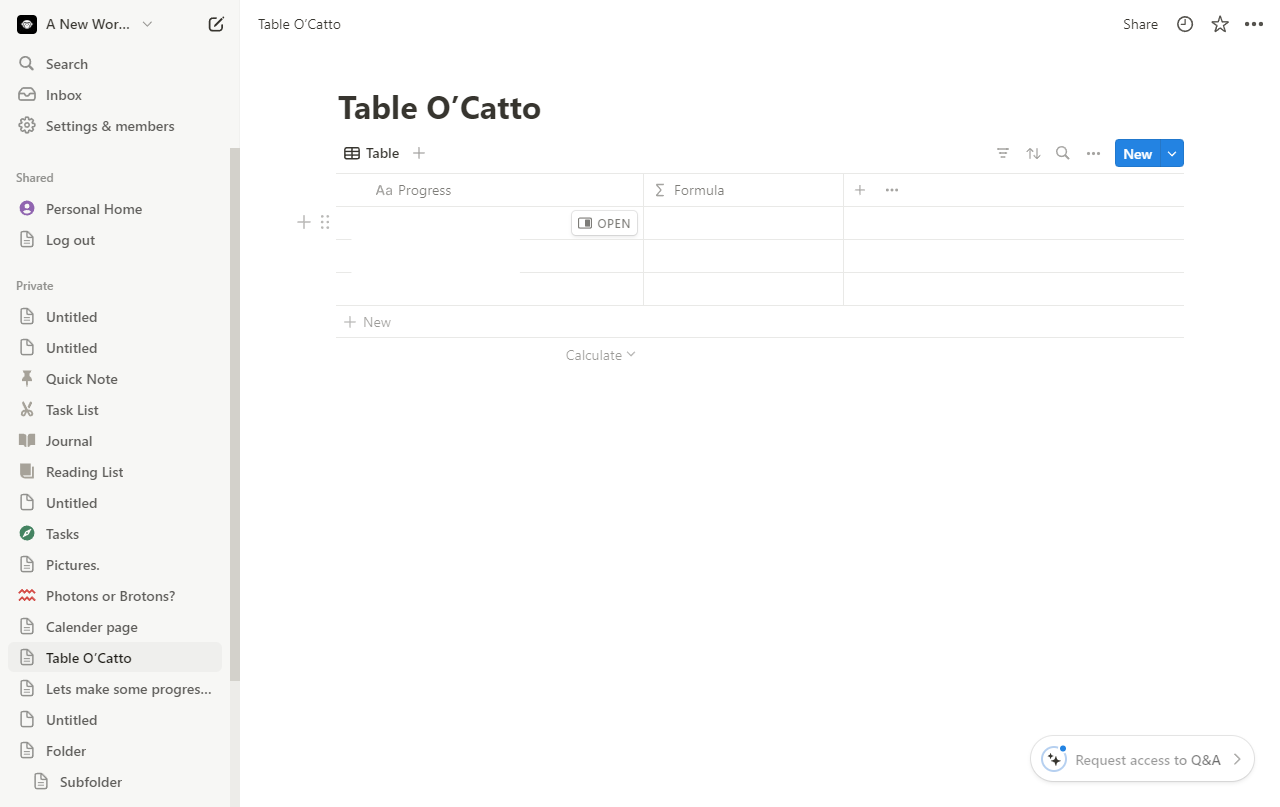Open the filter icon in table toolbar
This screenshot has height=807, width=1280.
pyautogui.click(x=1003, y=153)
